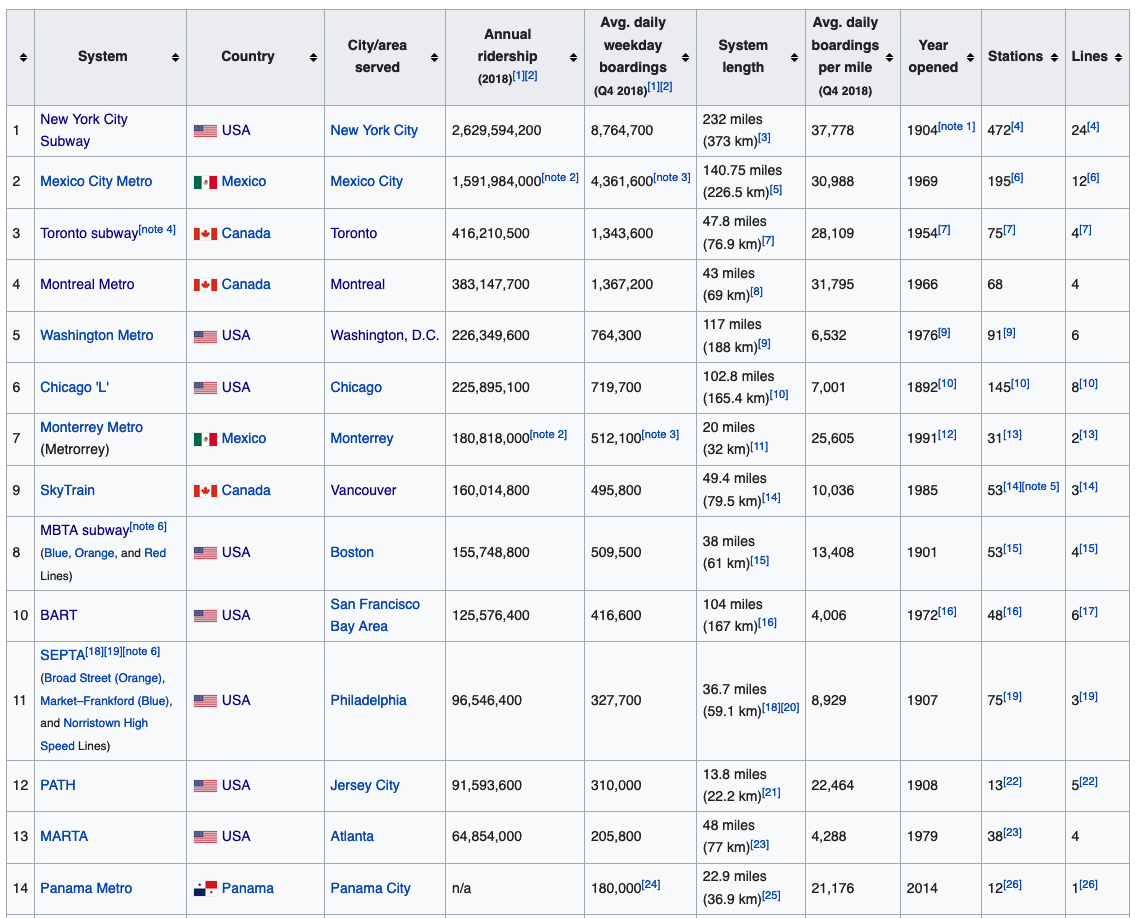
Task: Sort by Country column arrows
Action: (312, 58)
